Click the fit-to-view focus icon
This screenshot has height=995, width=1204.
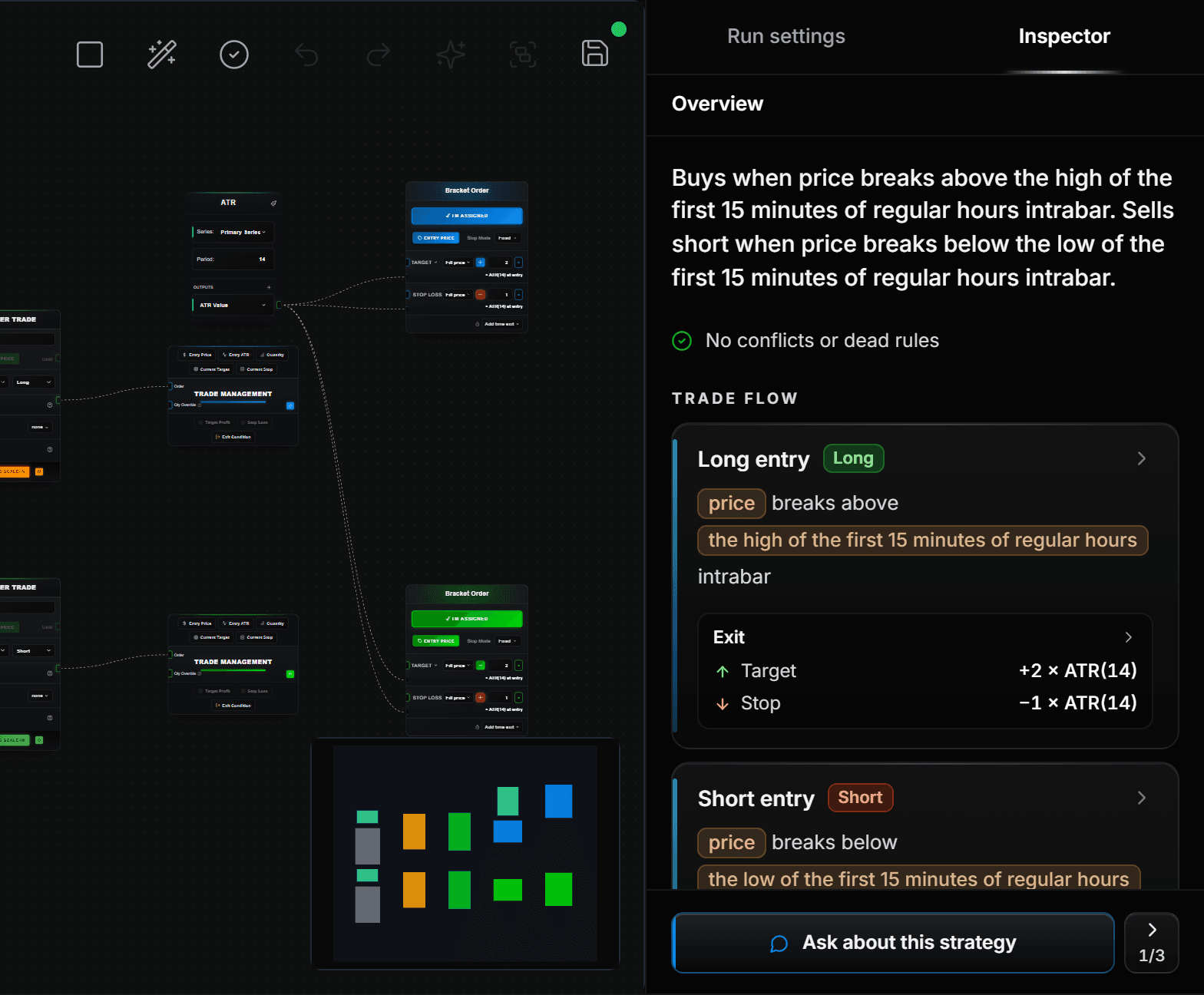[523, 55]
